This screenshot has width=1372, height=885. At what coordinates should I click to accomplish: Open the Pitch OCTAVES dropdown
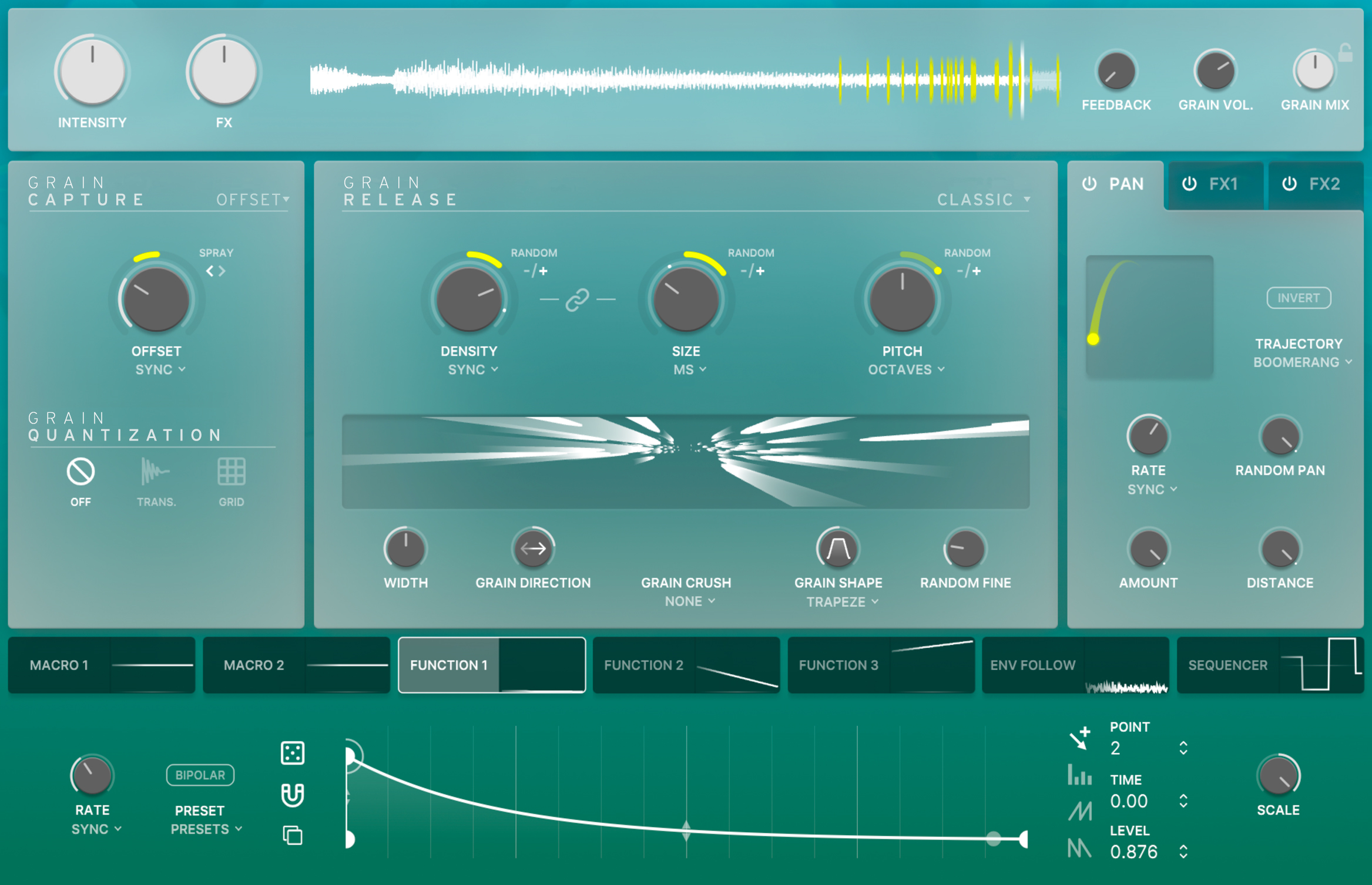point(905,369)
